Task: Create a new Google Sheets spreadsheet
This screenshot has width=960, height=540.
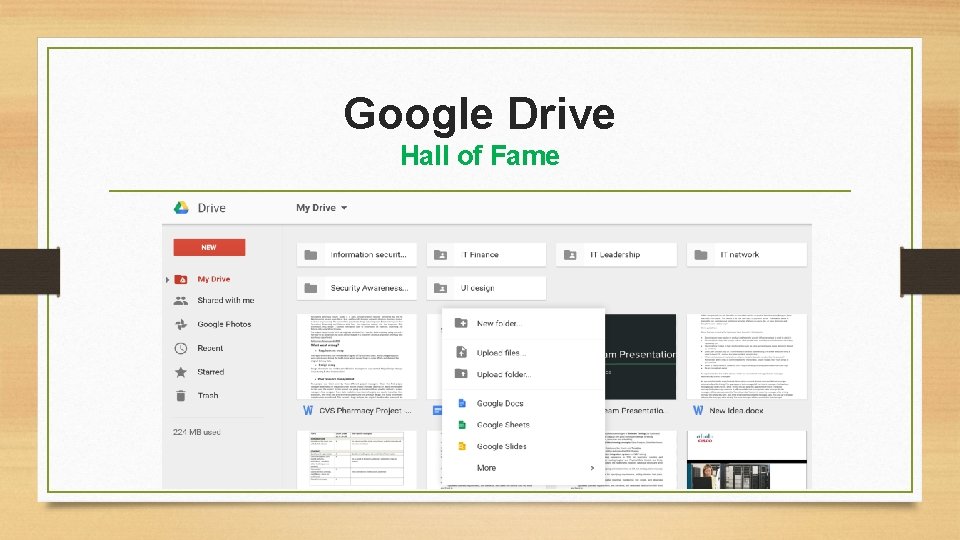Action: (x=523, y=425)
